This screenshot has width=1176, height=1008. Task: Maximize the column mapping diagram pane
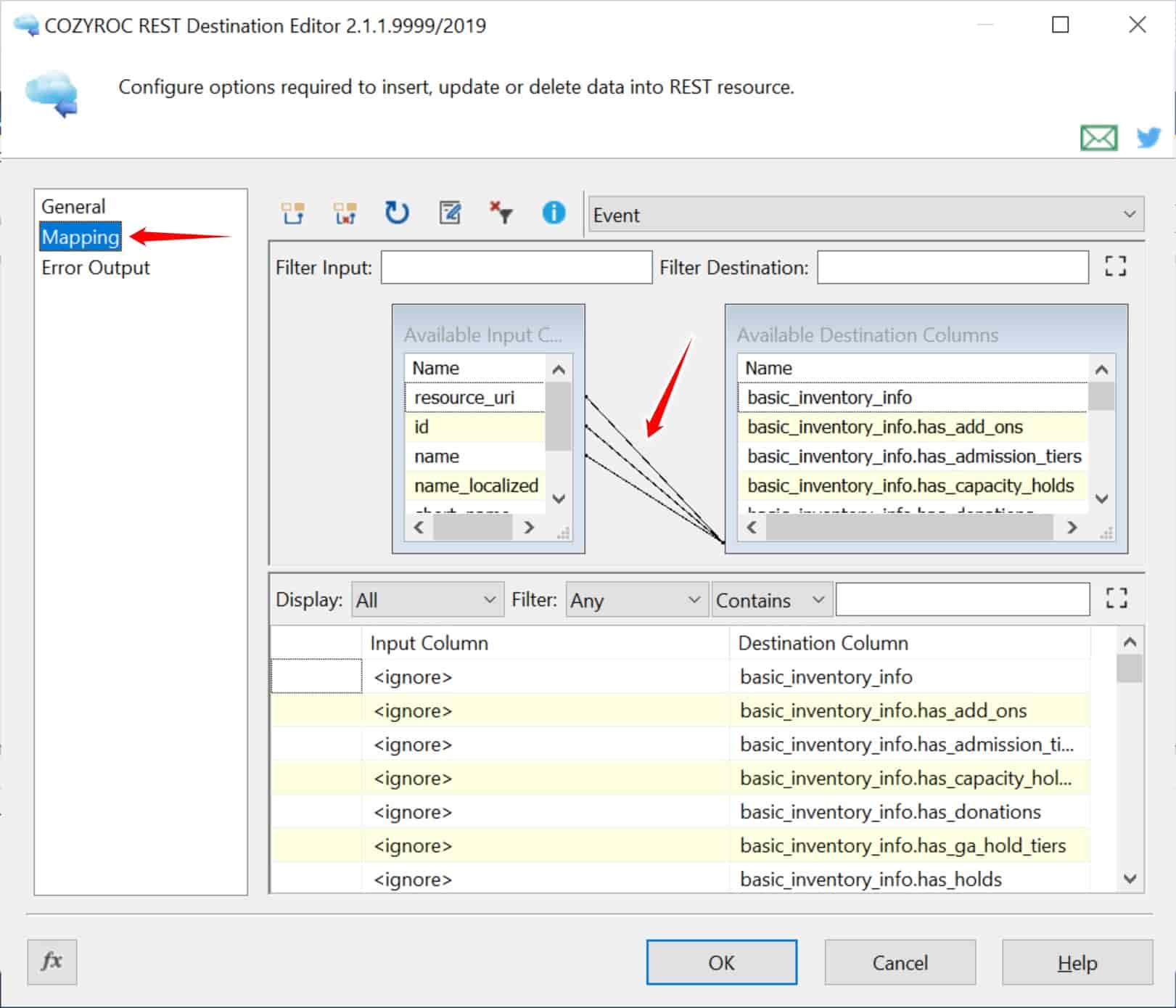point(1116,266)
